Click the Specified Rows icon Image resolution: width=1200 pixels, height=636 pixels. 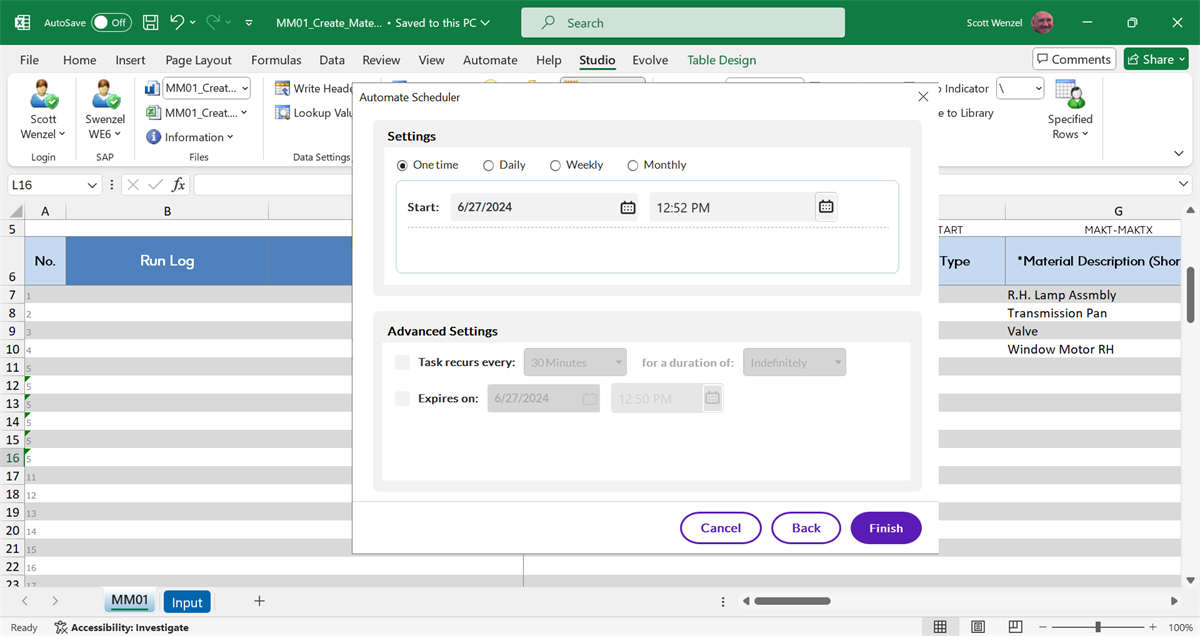pyautogui.click(x=1070, y=97)
